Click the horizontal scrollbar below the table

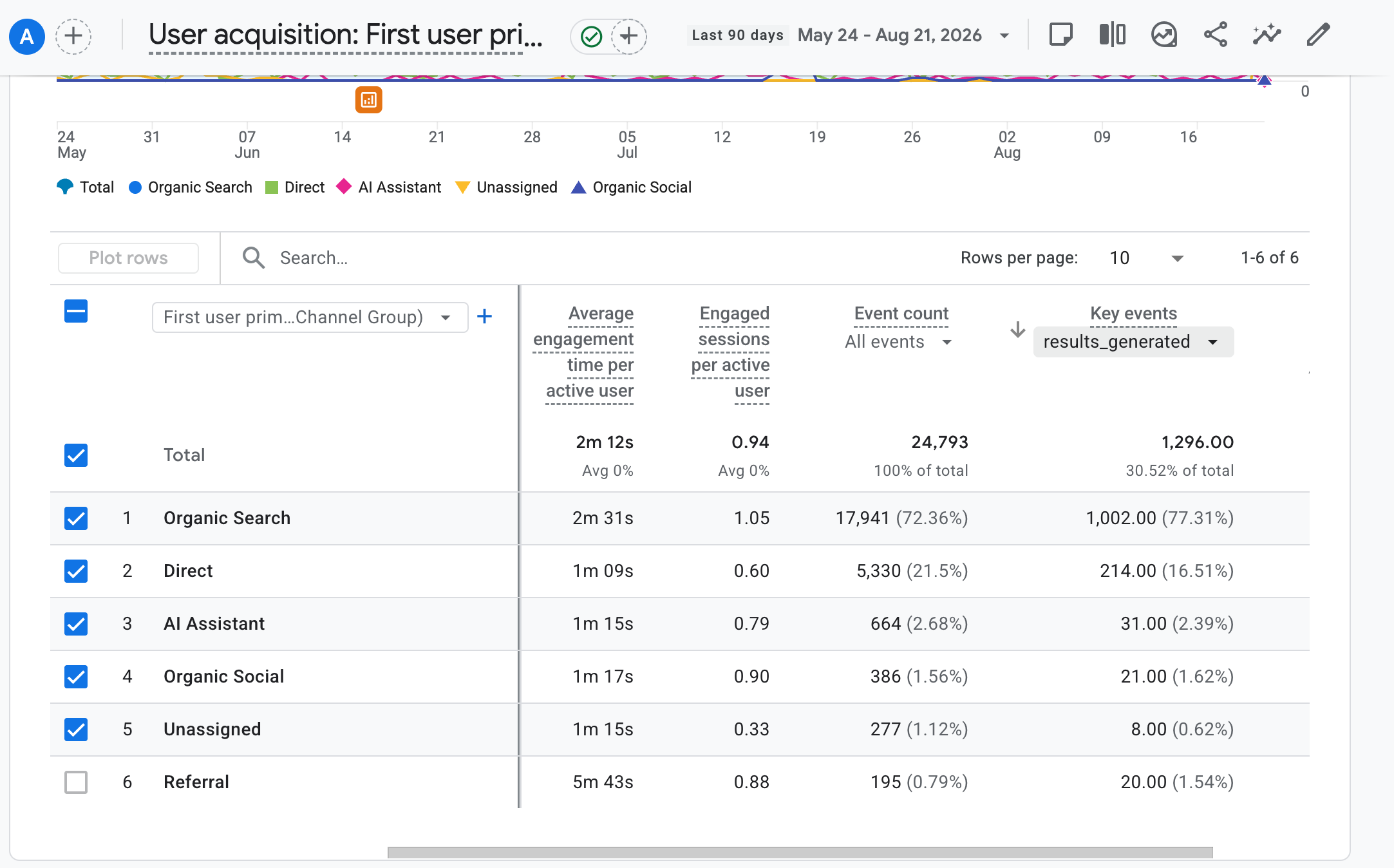pyautogui.click(x=800, y=853)
